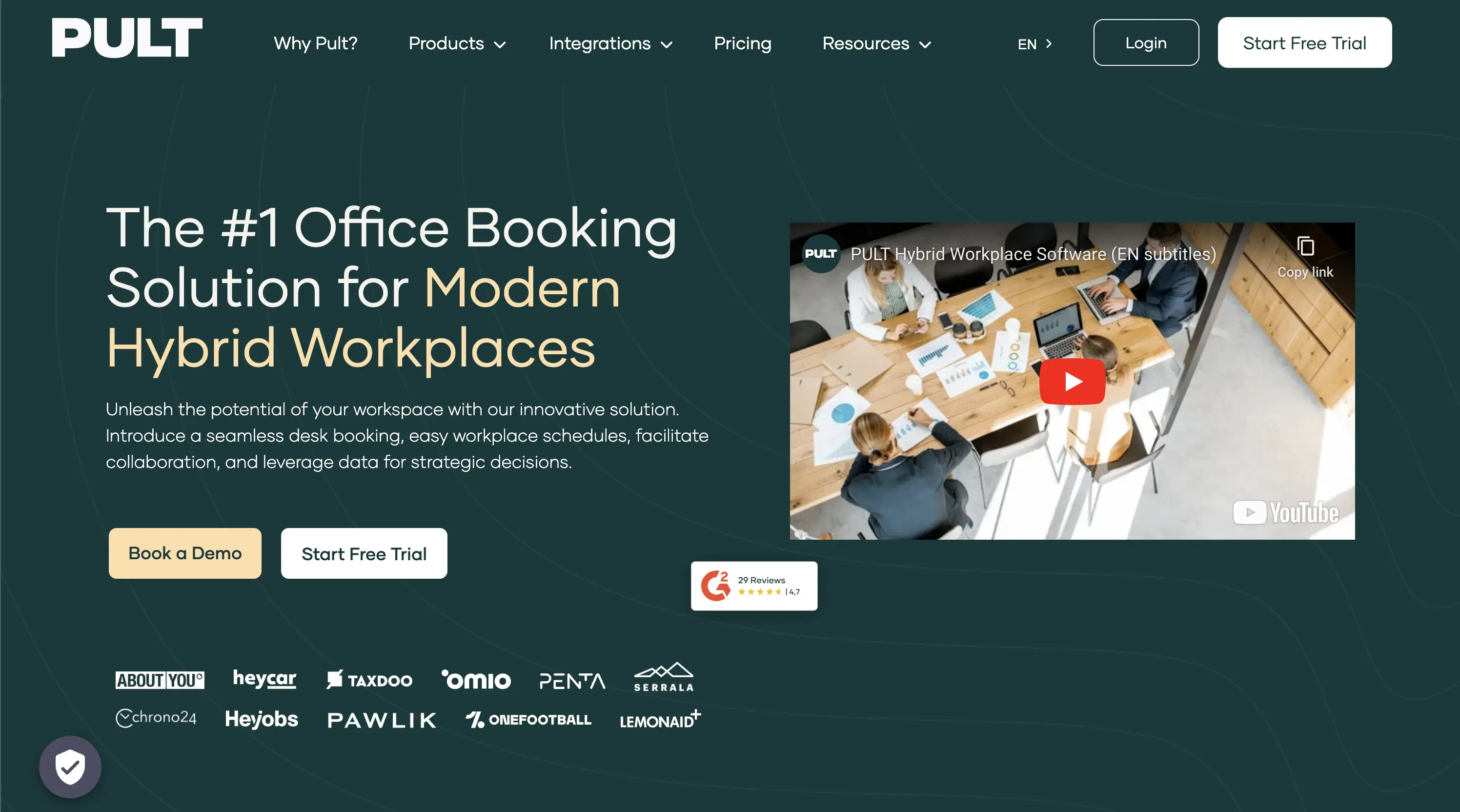Go to the Pricing page

click(742, 43)
